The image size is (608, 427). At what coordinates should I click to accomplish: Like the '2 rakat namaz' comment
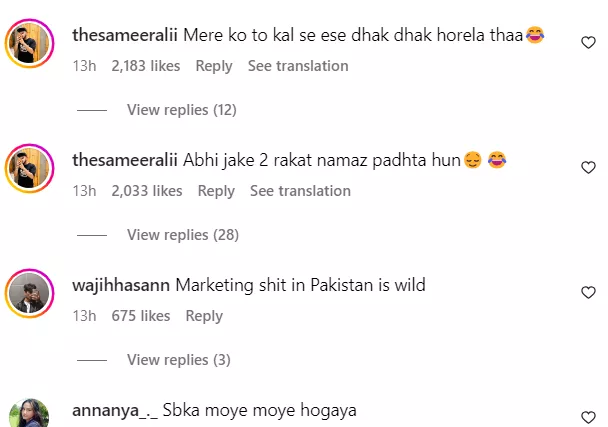point(588,168)
